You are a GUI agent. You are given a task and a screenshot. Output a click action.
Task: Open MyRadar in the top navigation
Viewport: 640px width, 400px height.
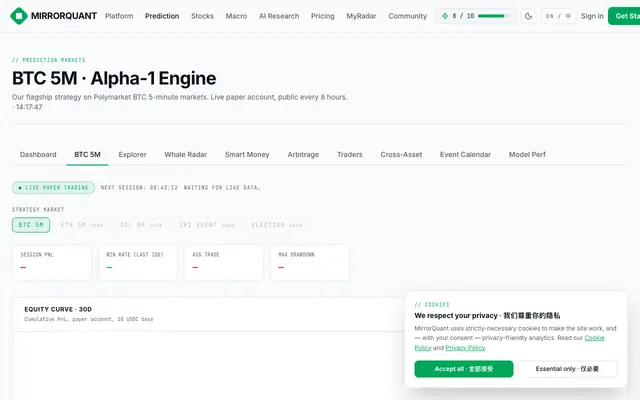click(x=361, y=16)
